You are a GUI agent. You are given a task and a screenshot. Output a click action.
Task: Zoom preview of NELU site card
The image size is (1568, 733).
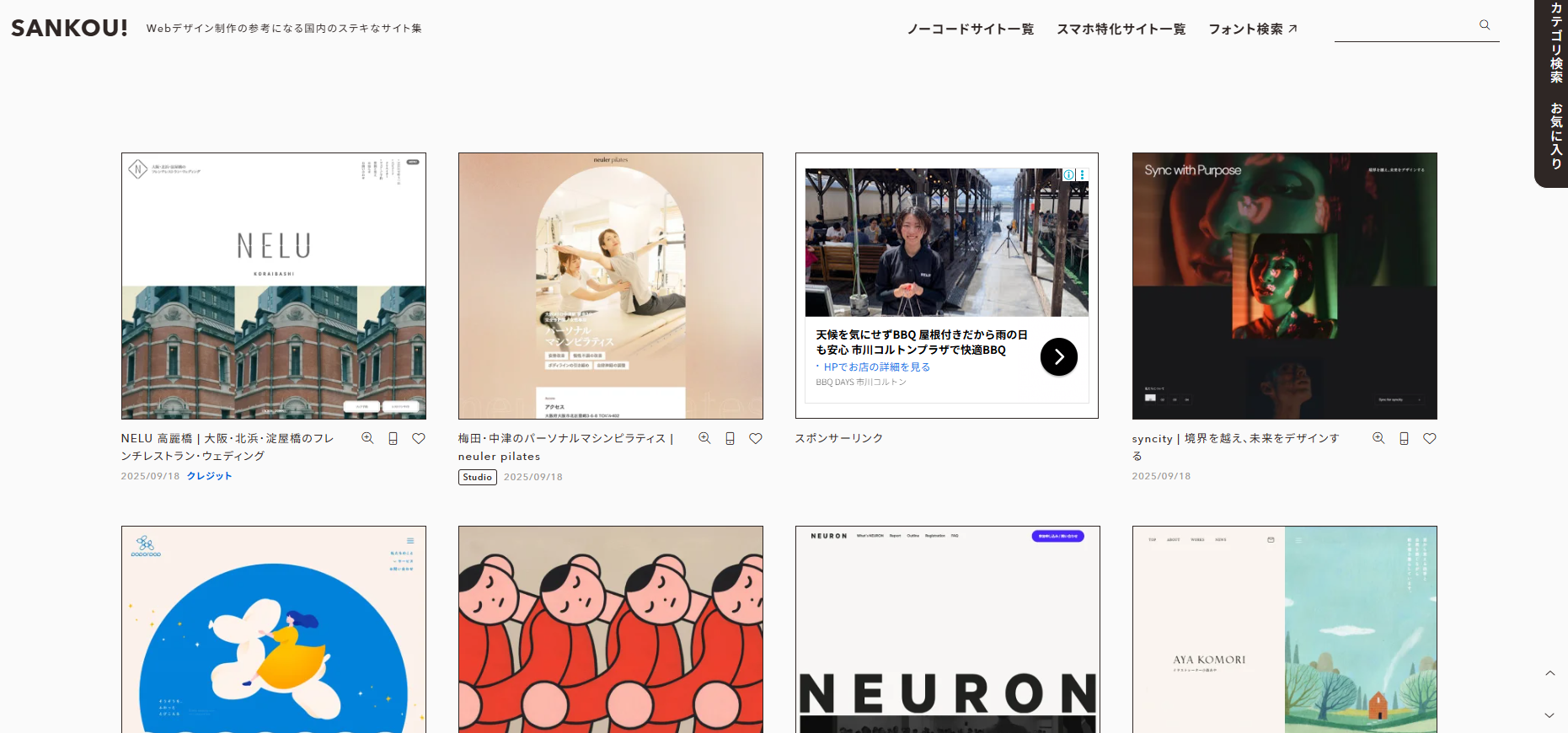(367, 438)
